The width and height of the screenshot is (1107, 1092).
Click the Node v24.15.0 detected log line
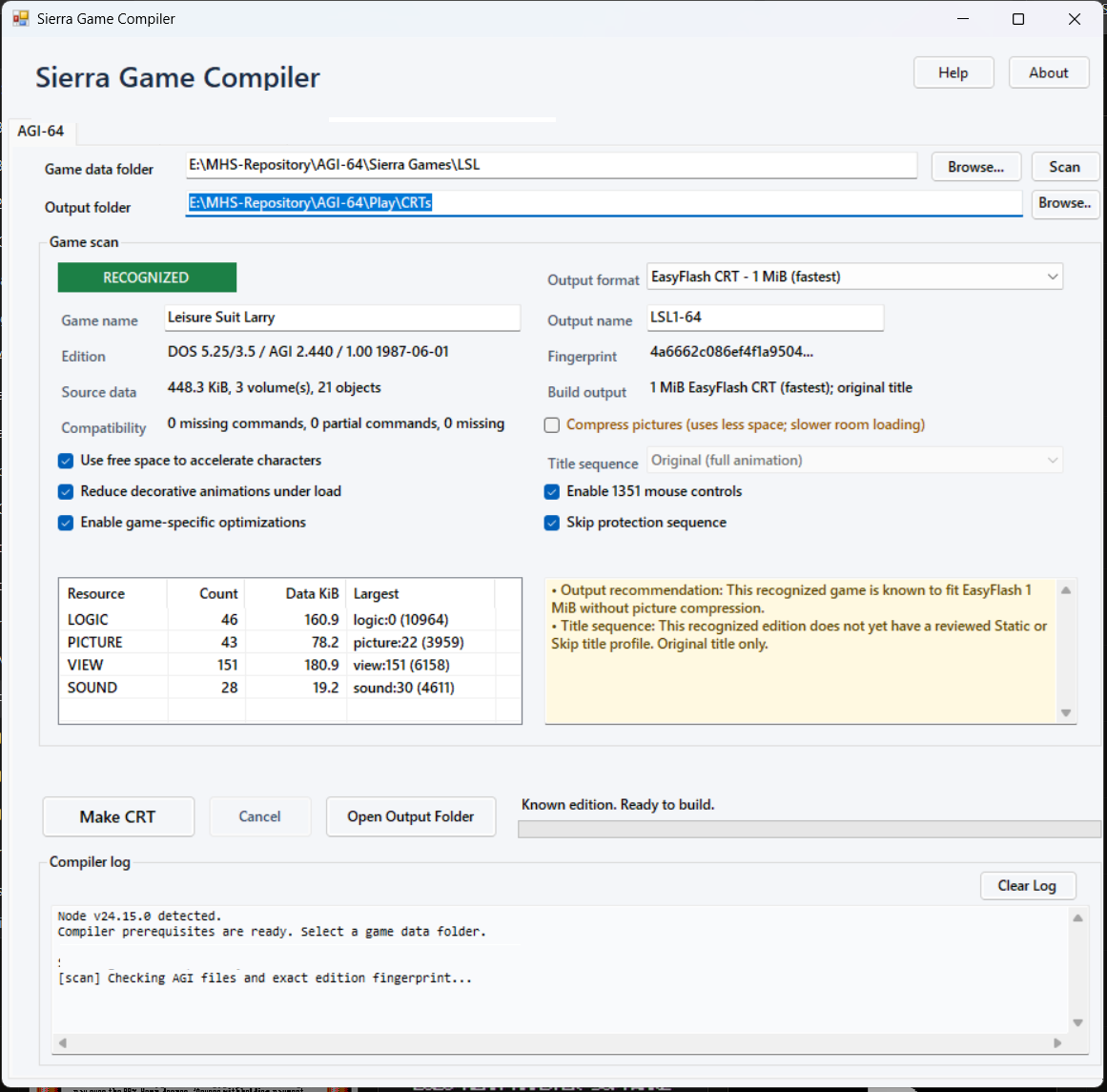point(140,917)
